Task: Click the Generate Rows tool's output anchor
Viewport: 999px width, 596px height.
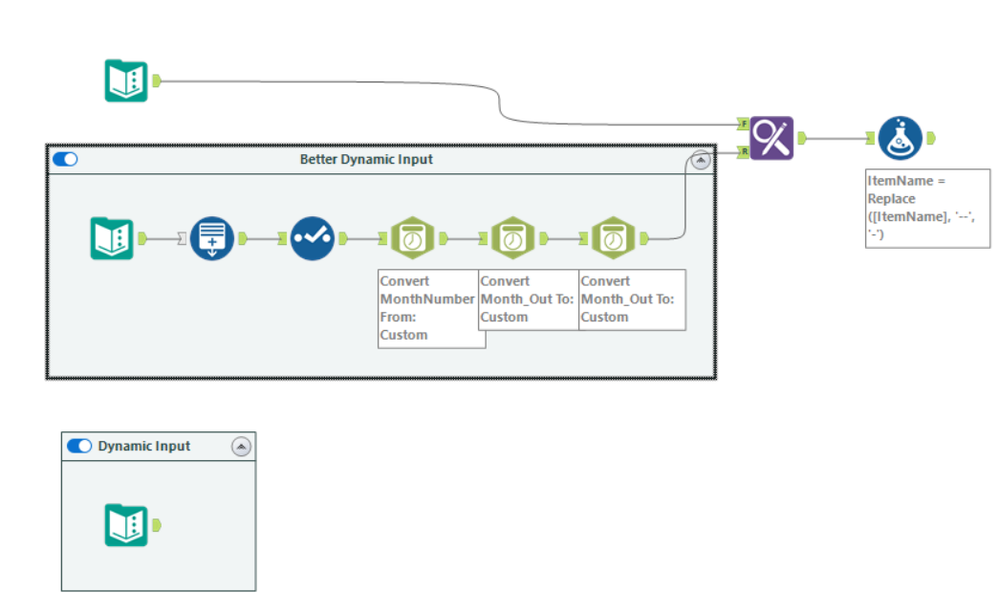Action: point(242,238)
